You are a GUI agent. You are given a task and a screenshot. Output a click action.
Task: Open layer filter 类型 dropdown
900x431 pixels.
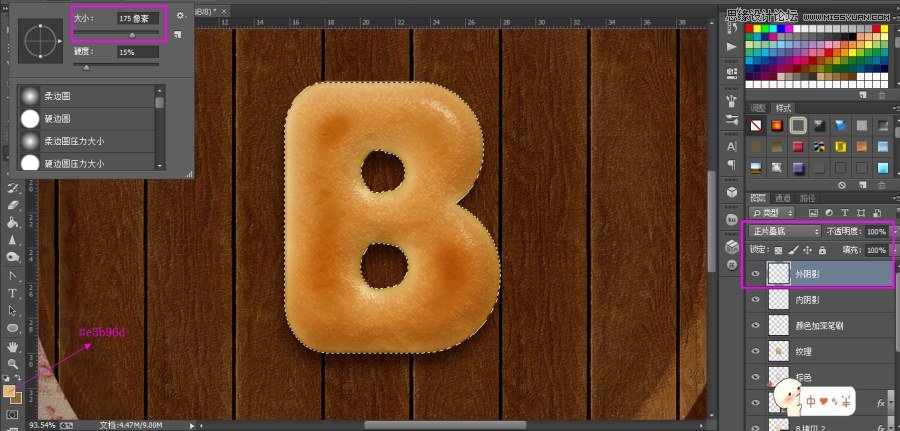point(770,213)
